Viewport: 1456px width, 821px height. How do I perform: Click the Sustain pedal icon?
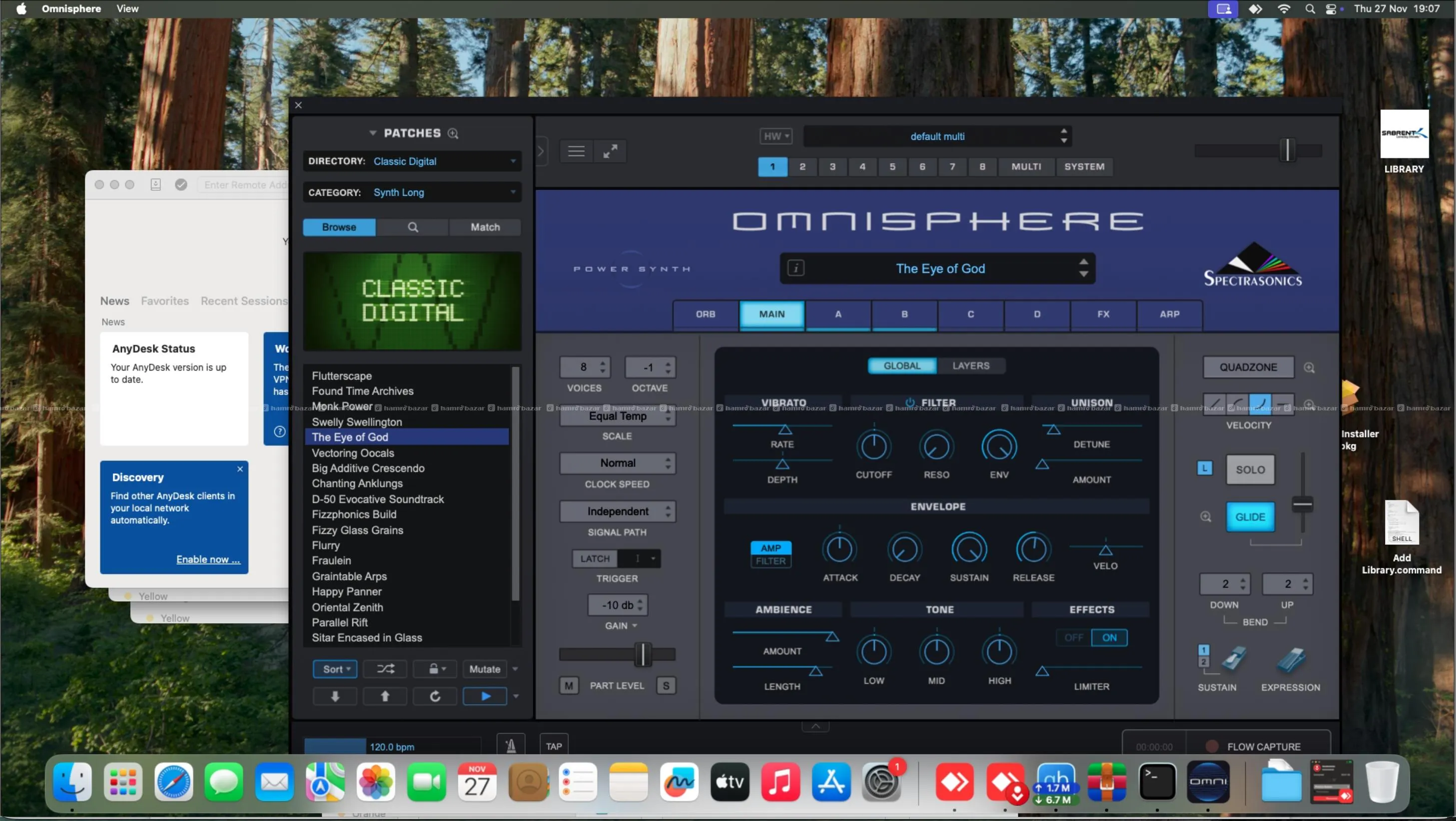point(1234,659)
